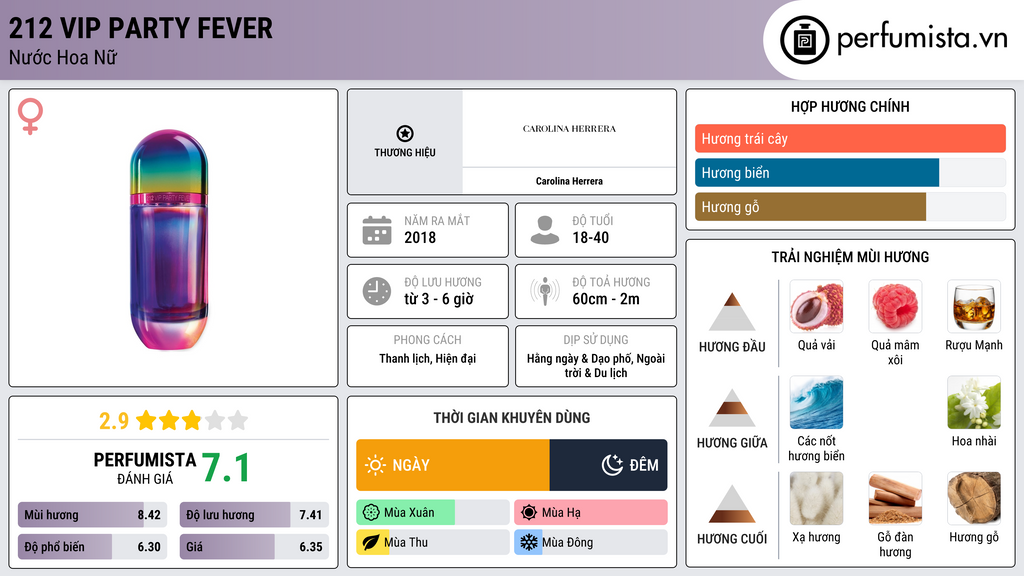Click the female gender symbol icon
The height and width of the screenshot is (576, 1024).
pyautogui.click(x=31, y=117)
